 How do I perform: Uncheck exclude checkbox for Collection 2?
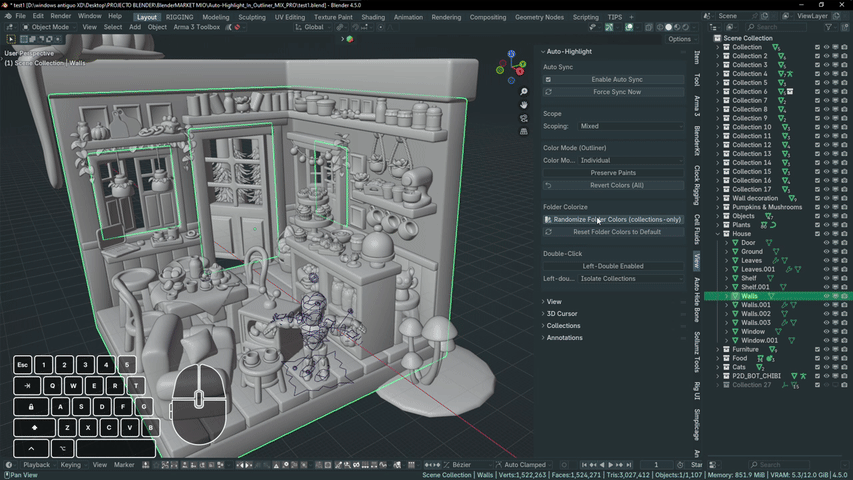point(817,56)
